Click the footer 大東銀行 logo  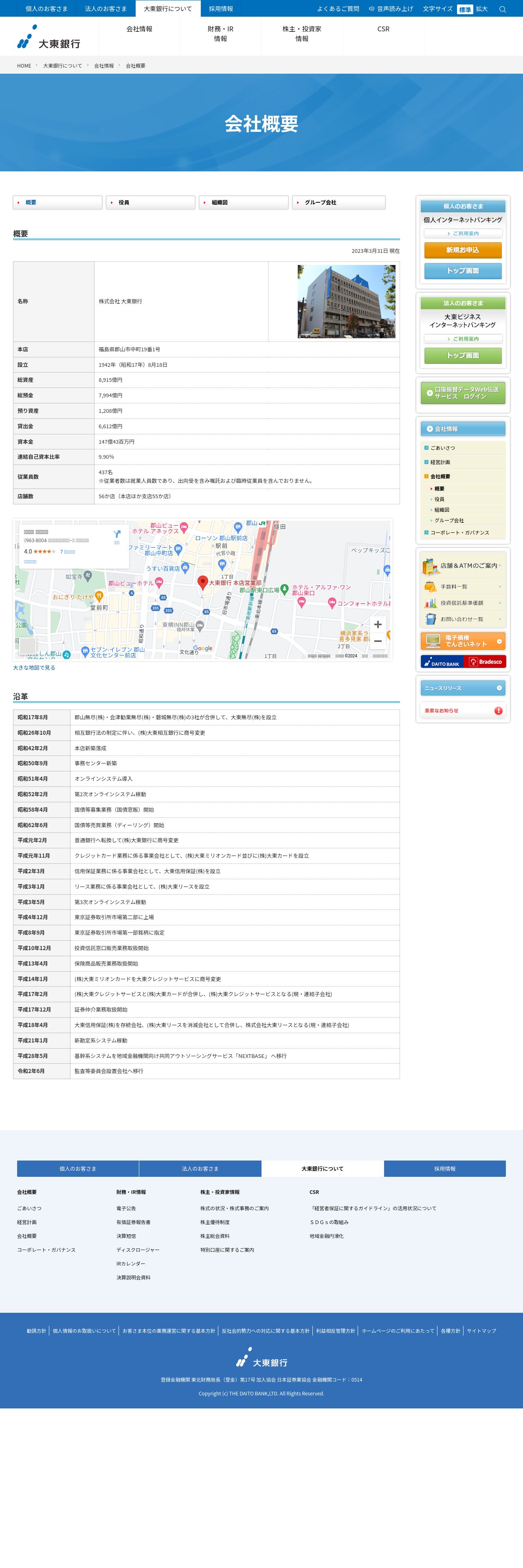[261, 1358]
